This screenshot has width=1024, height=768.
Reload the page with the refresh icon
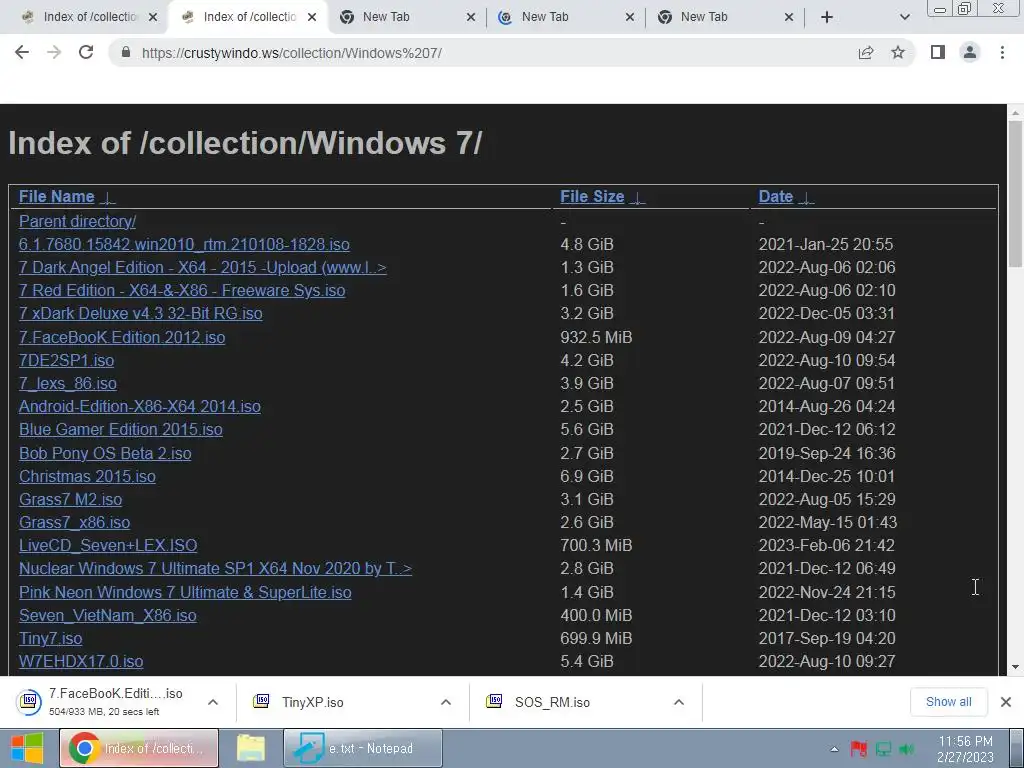86,52
